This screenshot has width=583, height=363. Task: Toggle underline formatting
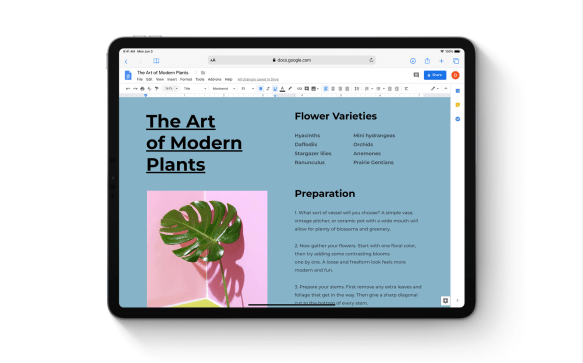pyautogui.click(x=275, y=89)
